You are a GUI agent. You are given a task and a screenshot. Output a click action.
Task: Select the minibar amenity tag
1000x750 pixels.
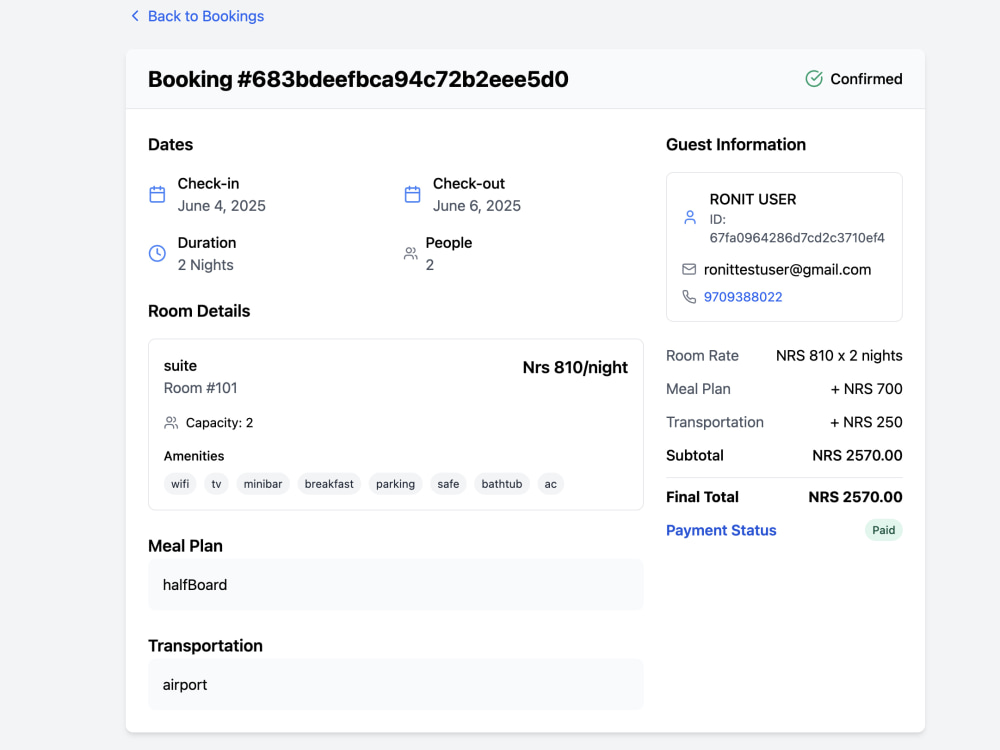[x=263, y=484]
